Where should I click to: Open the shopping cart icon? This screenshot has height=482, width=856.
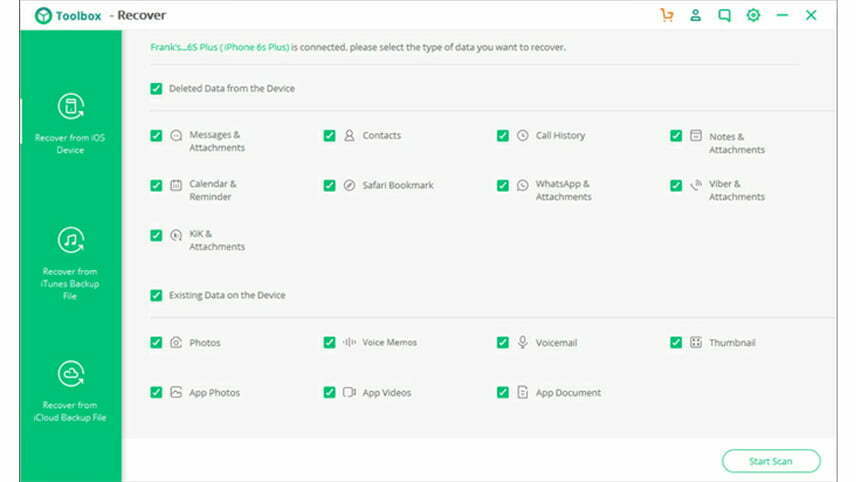(667, 15)
